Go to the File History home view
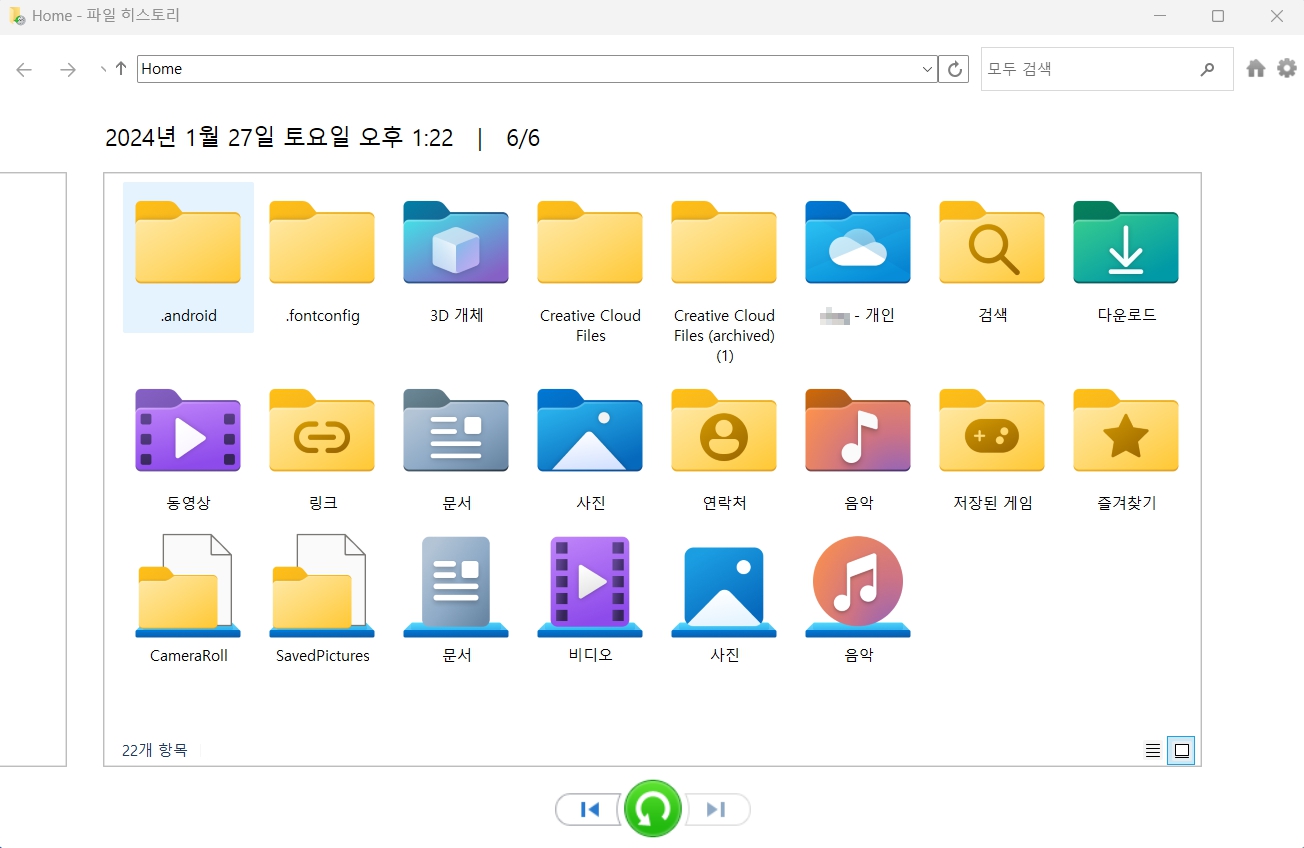Image resolution: width=1304 pixels, height=848 pixels. click(1255, 68)
